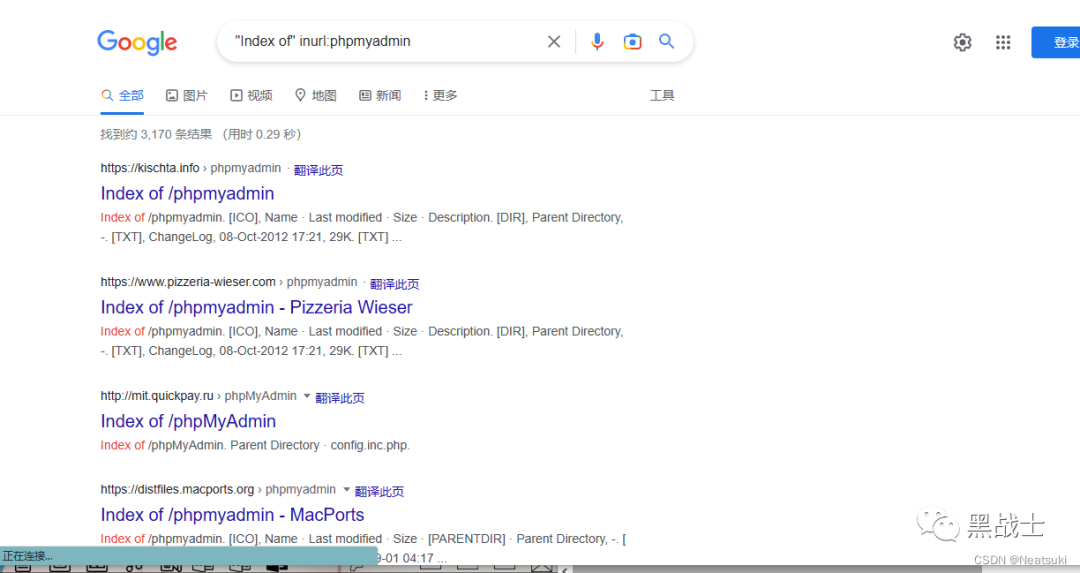
Task: Open Index of /phpmyadmin - Pizzeria Wieser
Action: coord(256,307)
